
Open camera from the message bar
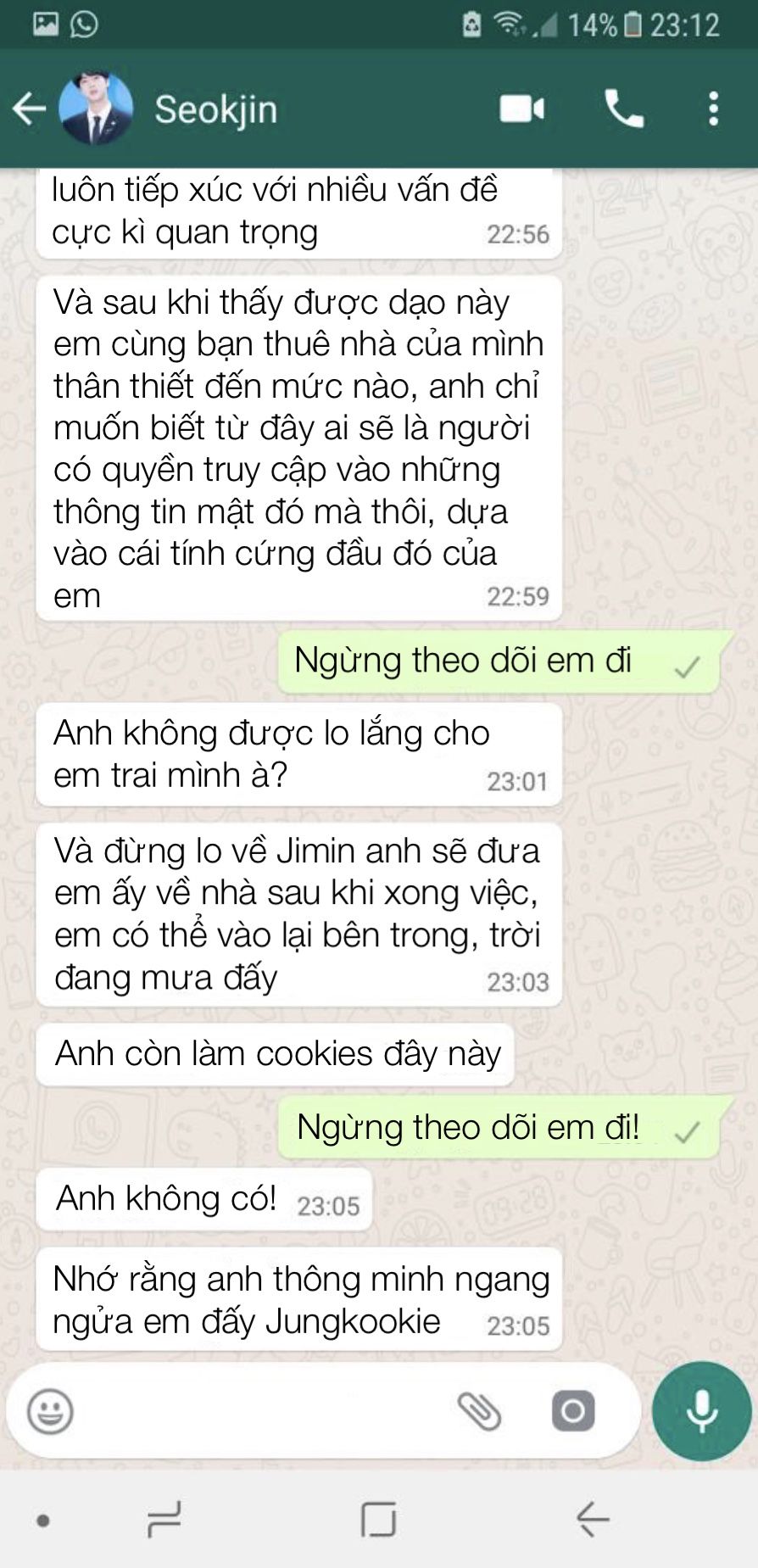coord(573,1412)
